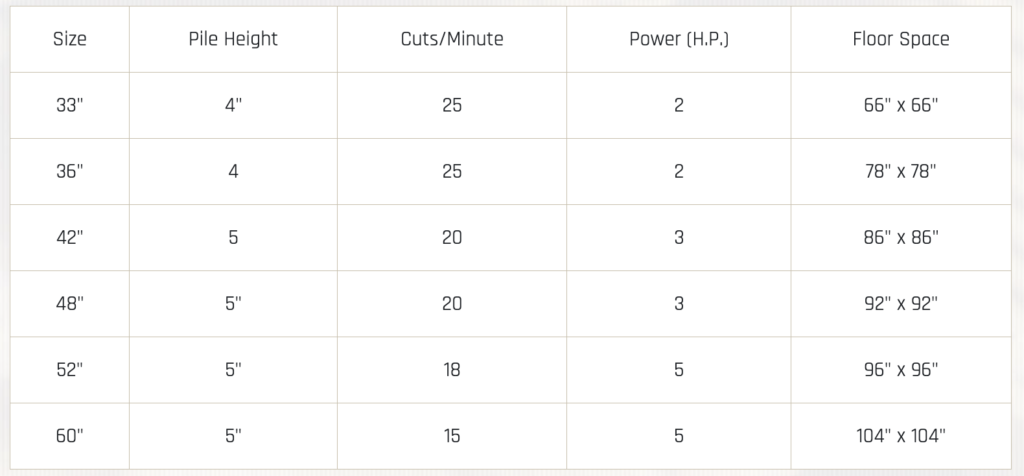Click the 86" x 86" floor space cell
This screenshot has width=1024, height=476.
tap(901, 238)
